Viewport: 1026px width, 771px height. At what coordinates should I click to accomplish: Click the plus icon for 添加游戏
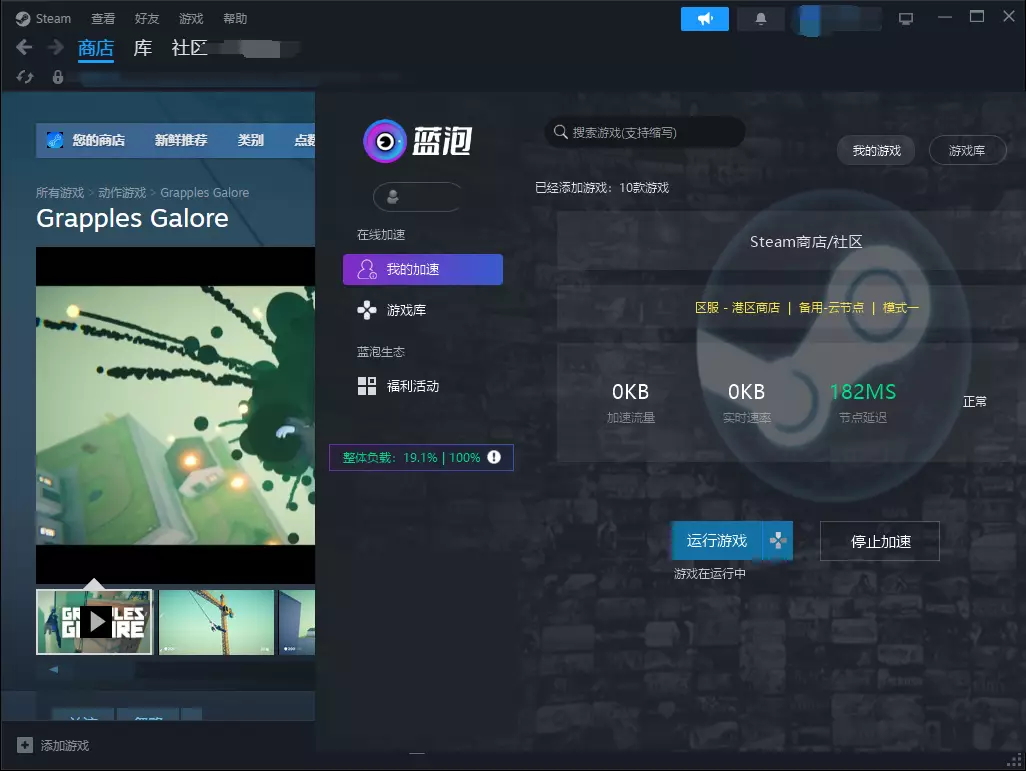[24, 745]
